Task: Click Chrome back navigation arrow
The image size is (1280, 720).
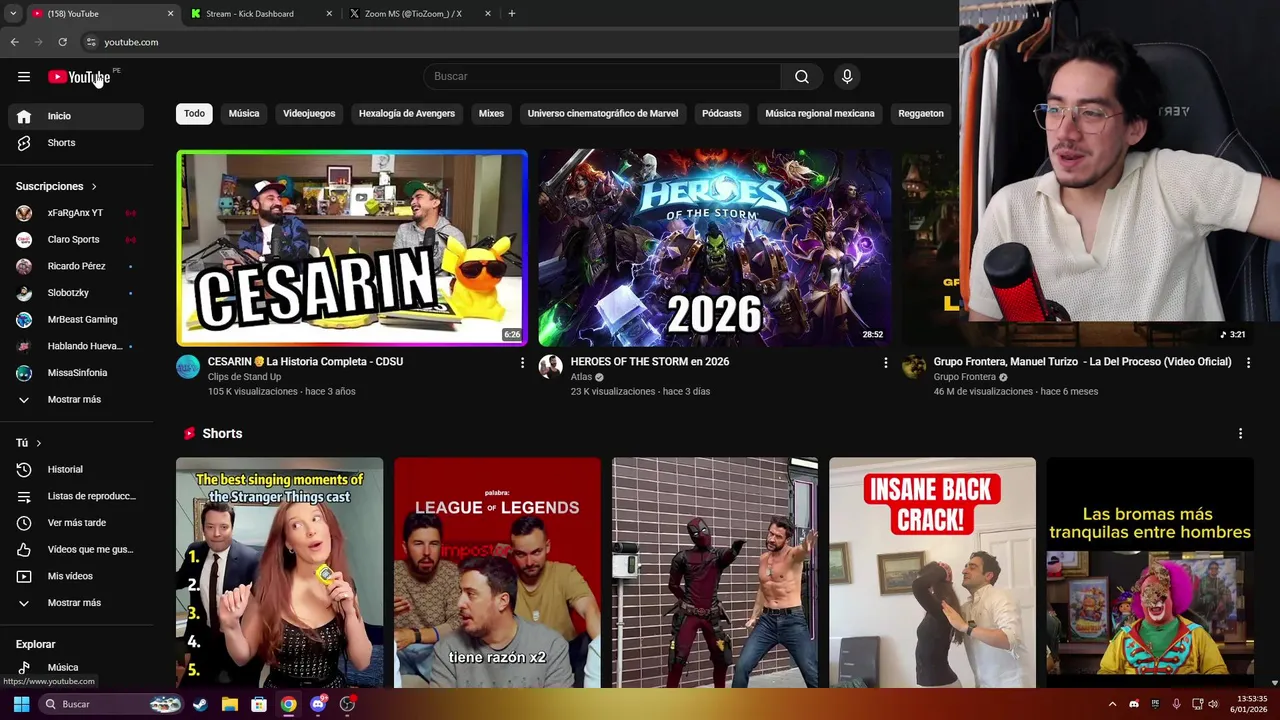Action: (14, 42)
